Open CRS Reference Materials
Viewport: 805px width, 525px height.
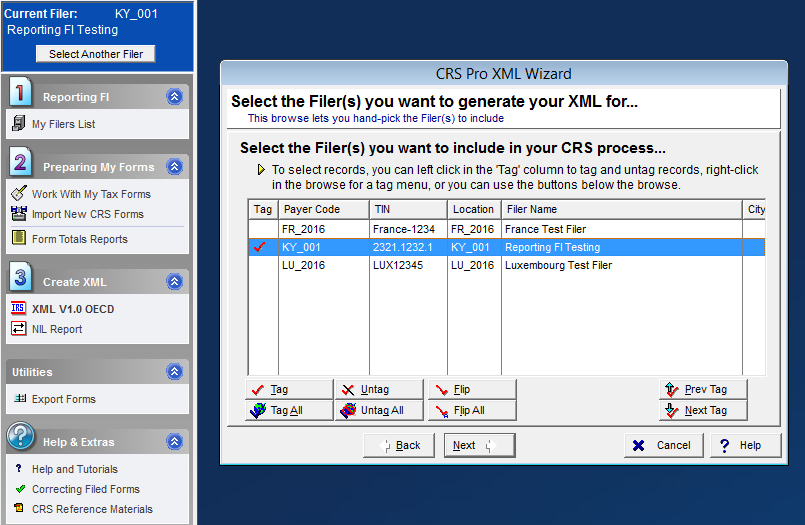[92, 509]
